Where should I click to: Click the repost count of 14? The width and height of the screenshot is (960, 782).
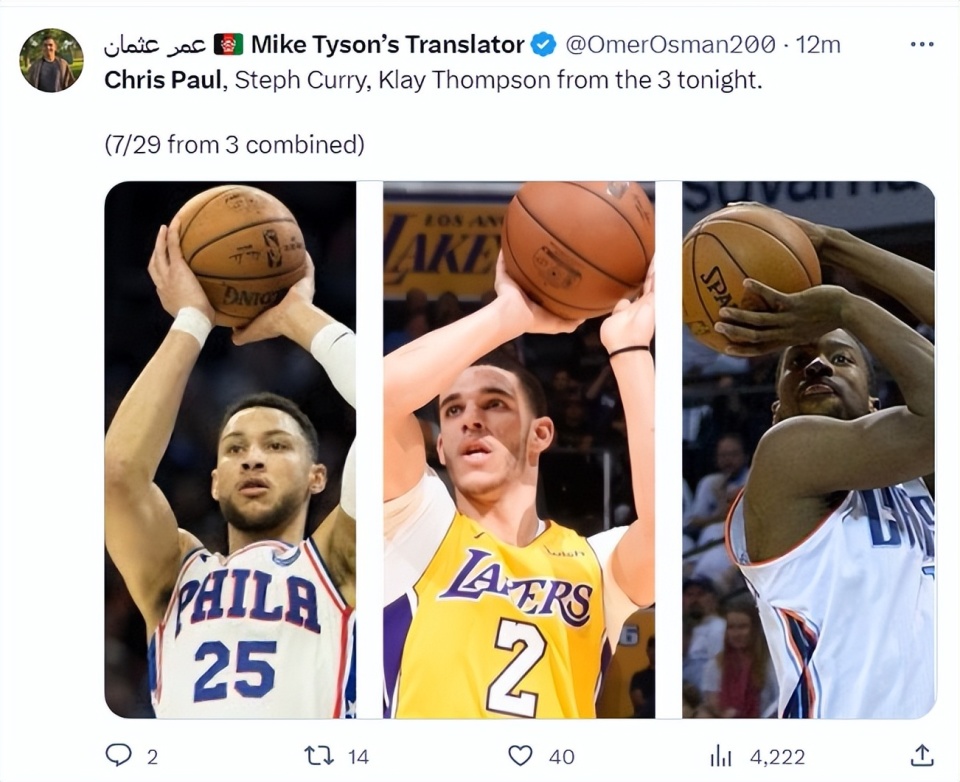click(358, 757)
